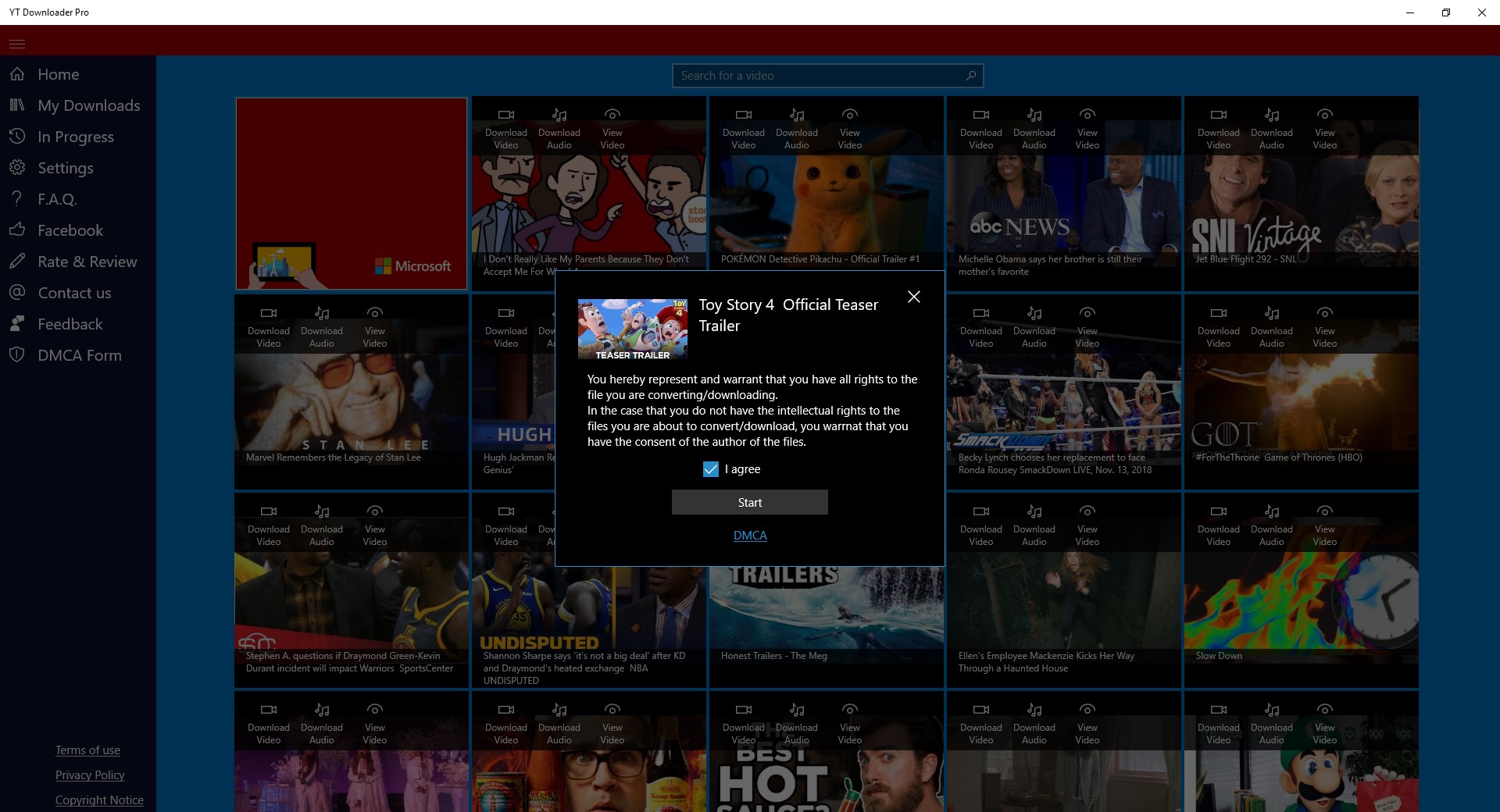Click the Toy Story 4 teaser thumbnail
The height and width of the screenshot is (812, 1500).
(x=633, y=329)
